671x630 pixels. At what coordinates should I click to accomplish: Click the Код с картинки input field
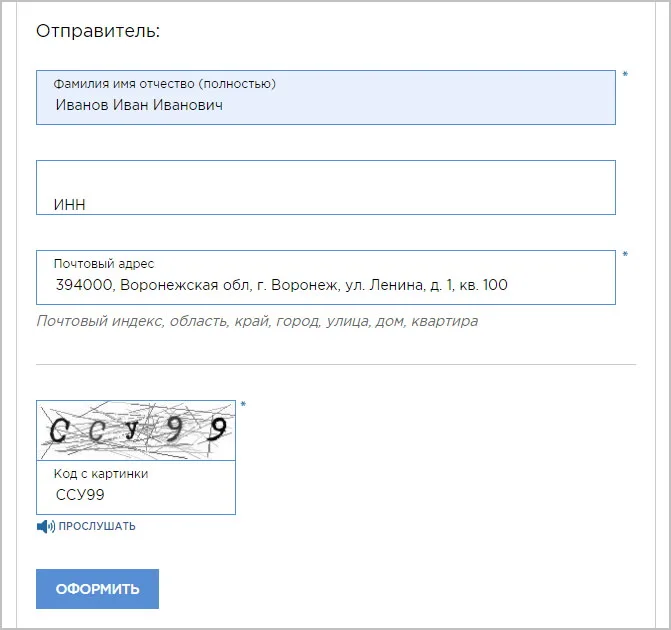click(136, 487)
